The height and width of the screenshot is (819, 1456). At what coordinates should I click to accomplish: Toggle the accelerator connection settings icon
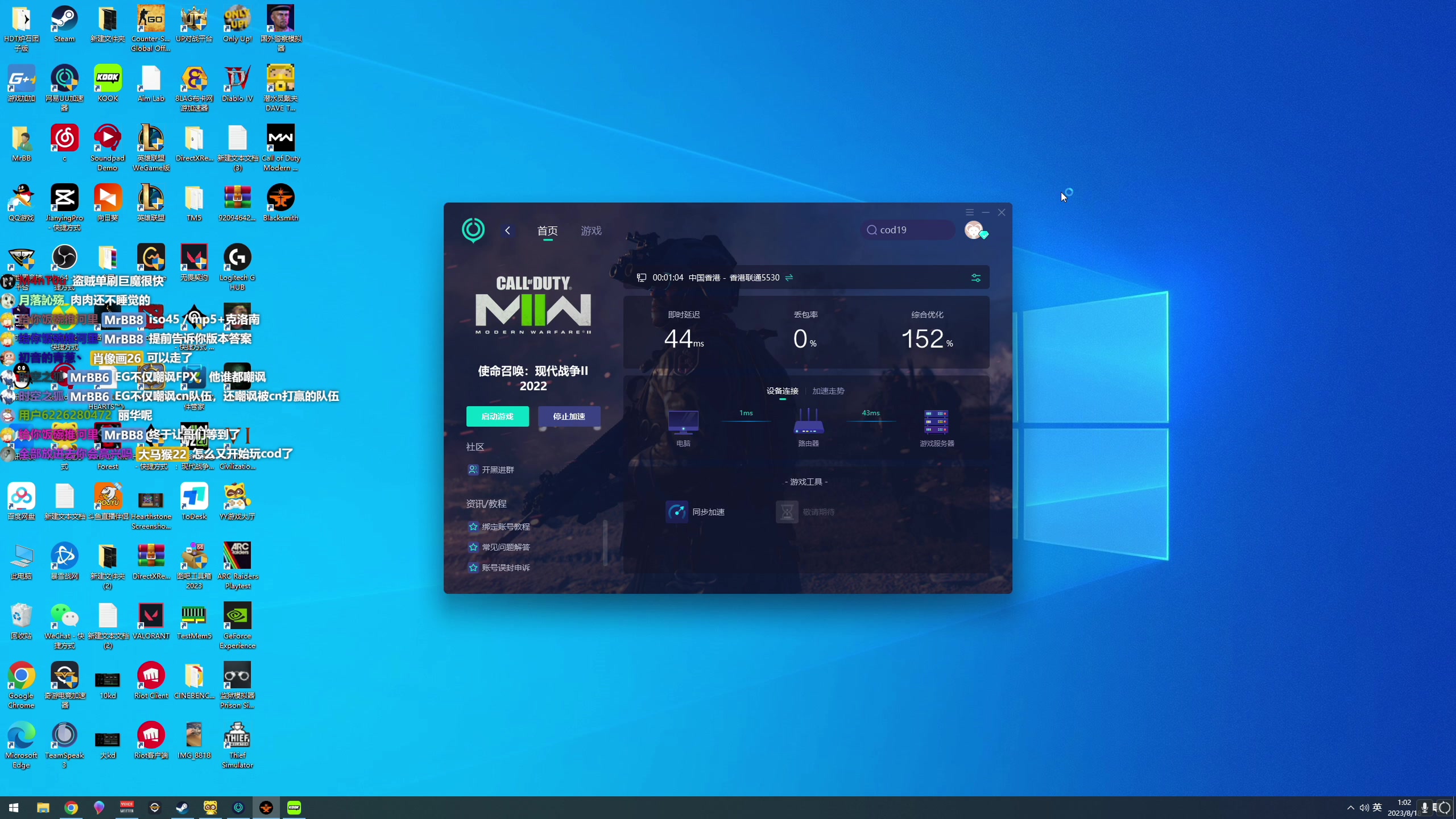coord(975,278)
